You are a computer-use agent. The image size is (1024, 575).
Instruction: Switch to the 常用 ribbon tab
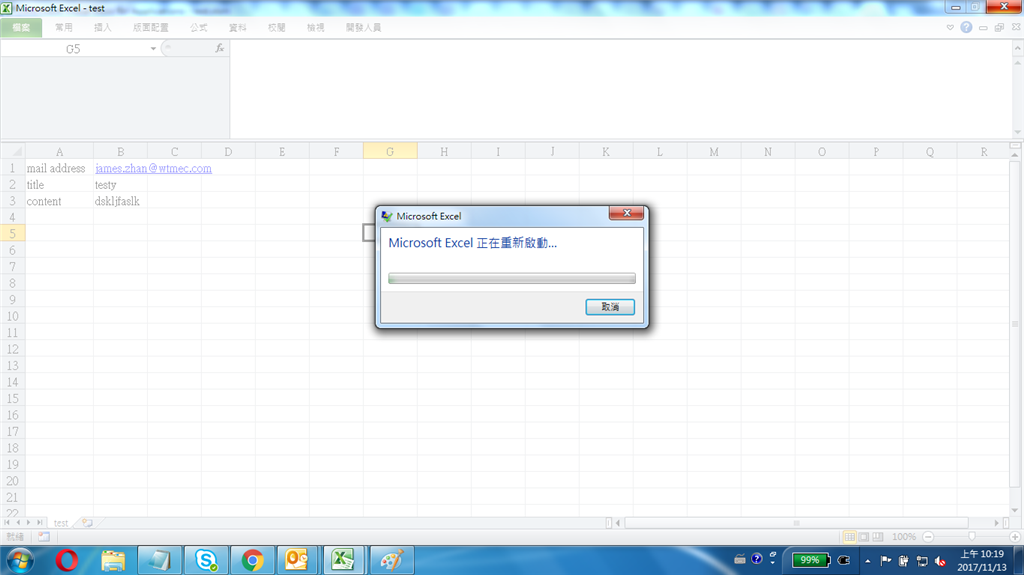click(x=64, y=27)
